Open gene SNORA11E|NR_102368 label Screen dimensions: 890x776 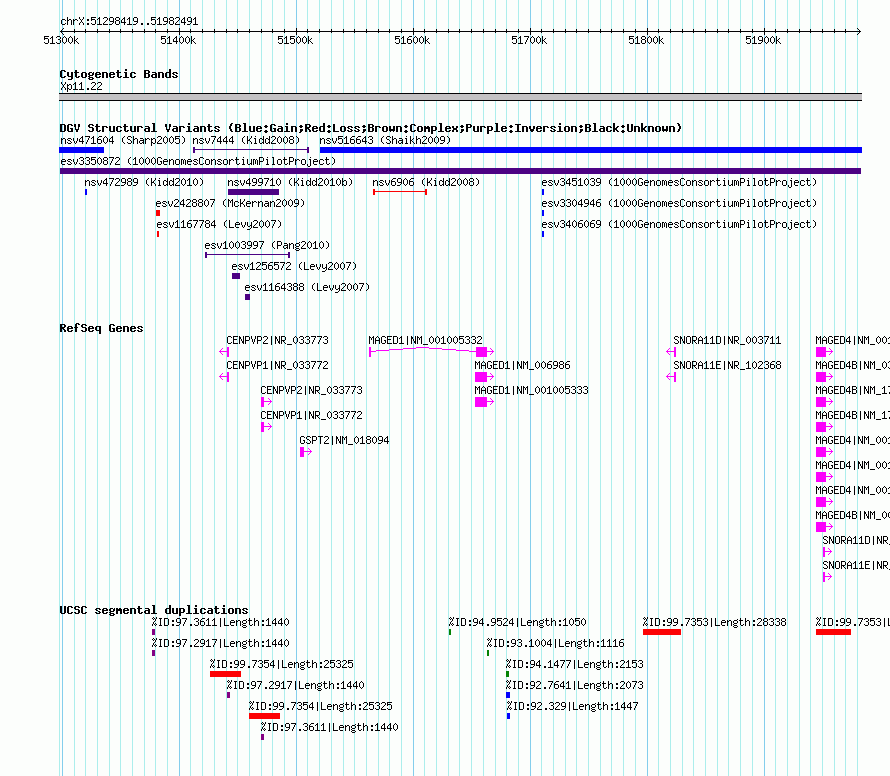click(727, 365)
